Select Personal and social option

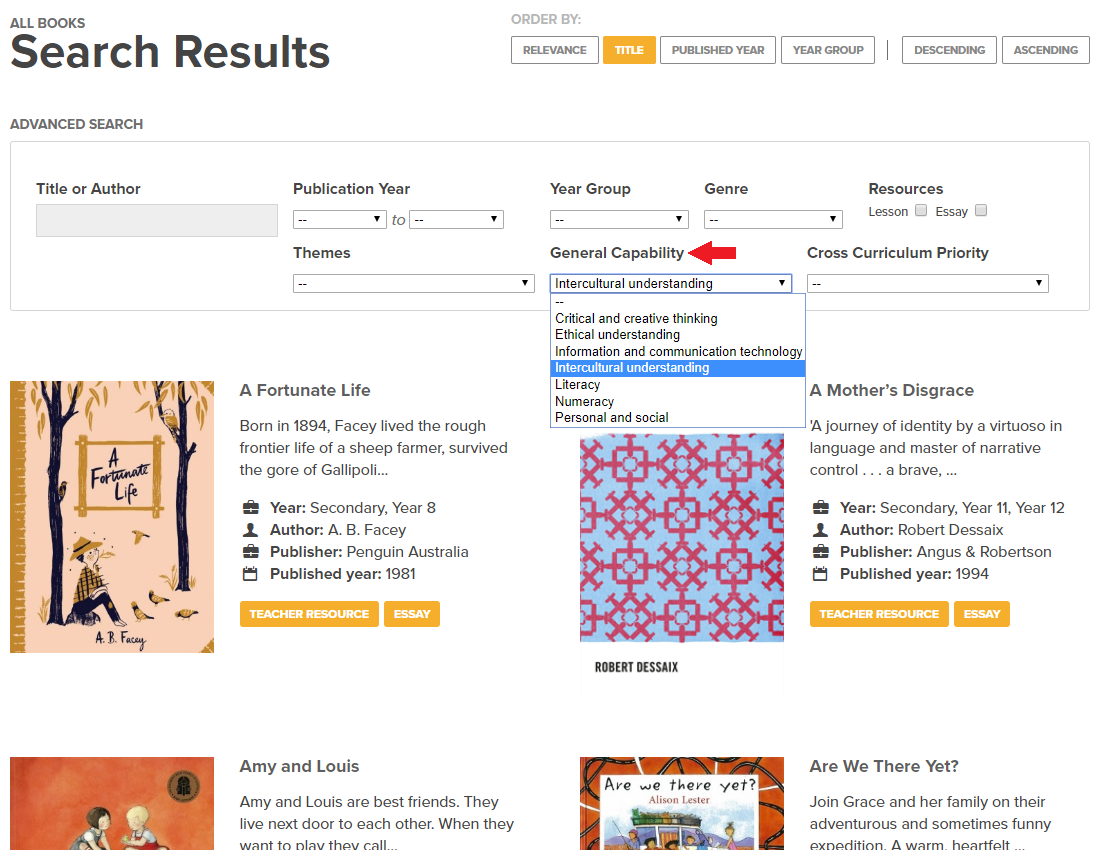coord(678,418)
